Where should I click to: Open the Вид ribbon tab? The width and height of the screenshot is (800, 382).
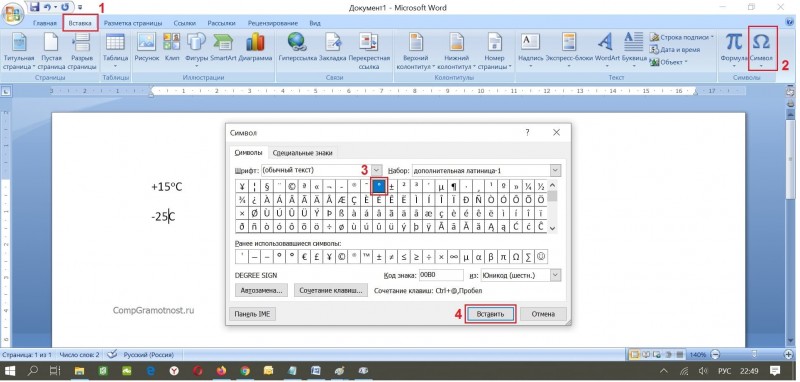(315, 23)
